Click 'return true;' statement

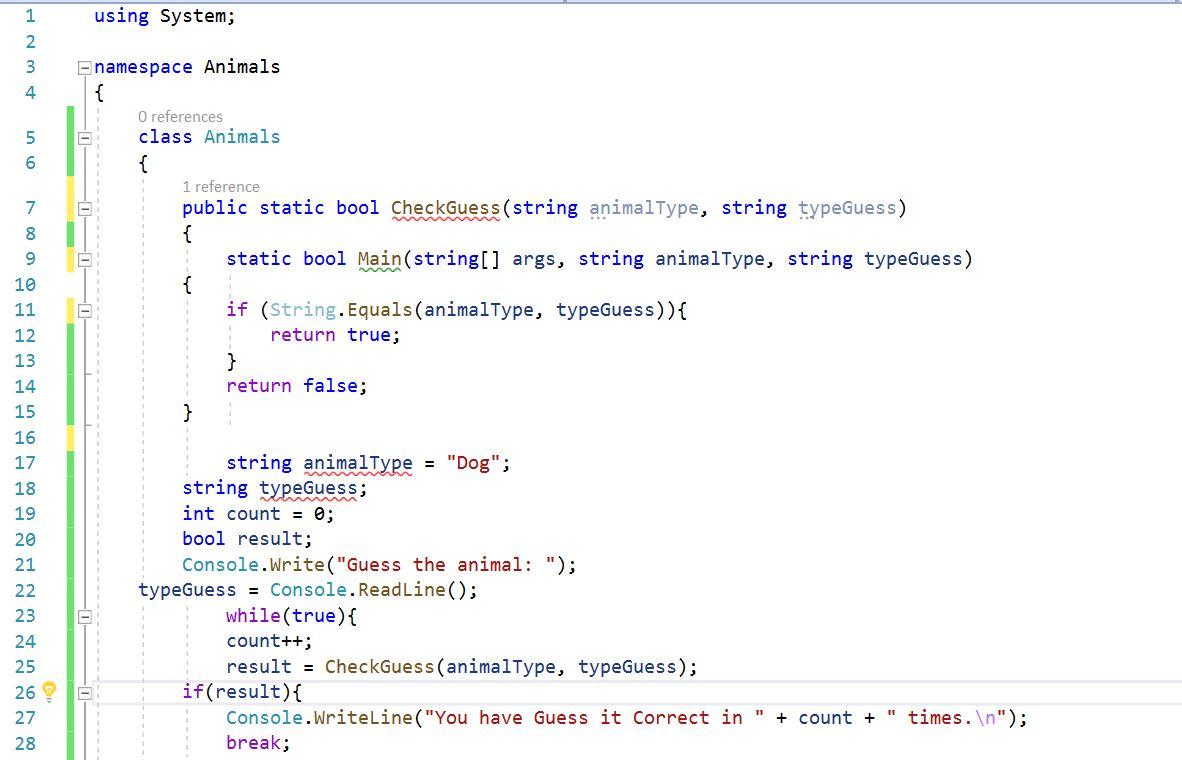(x=335, y=335)
